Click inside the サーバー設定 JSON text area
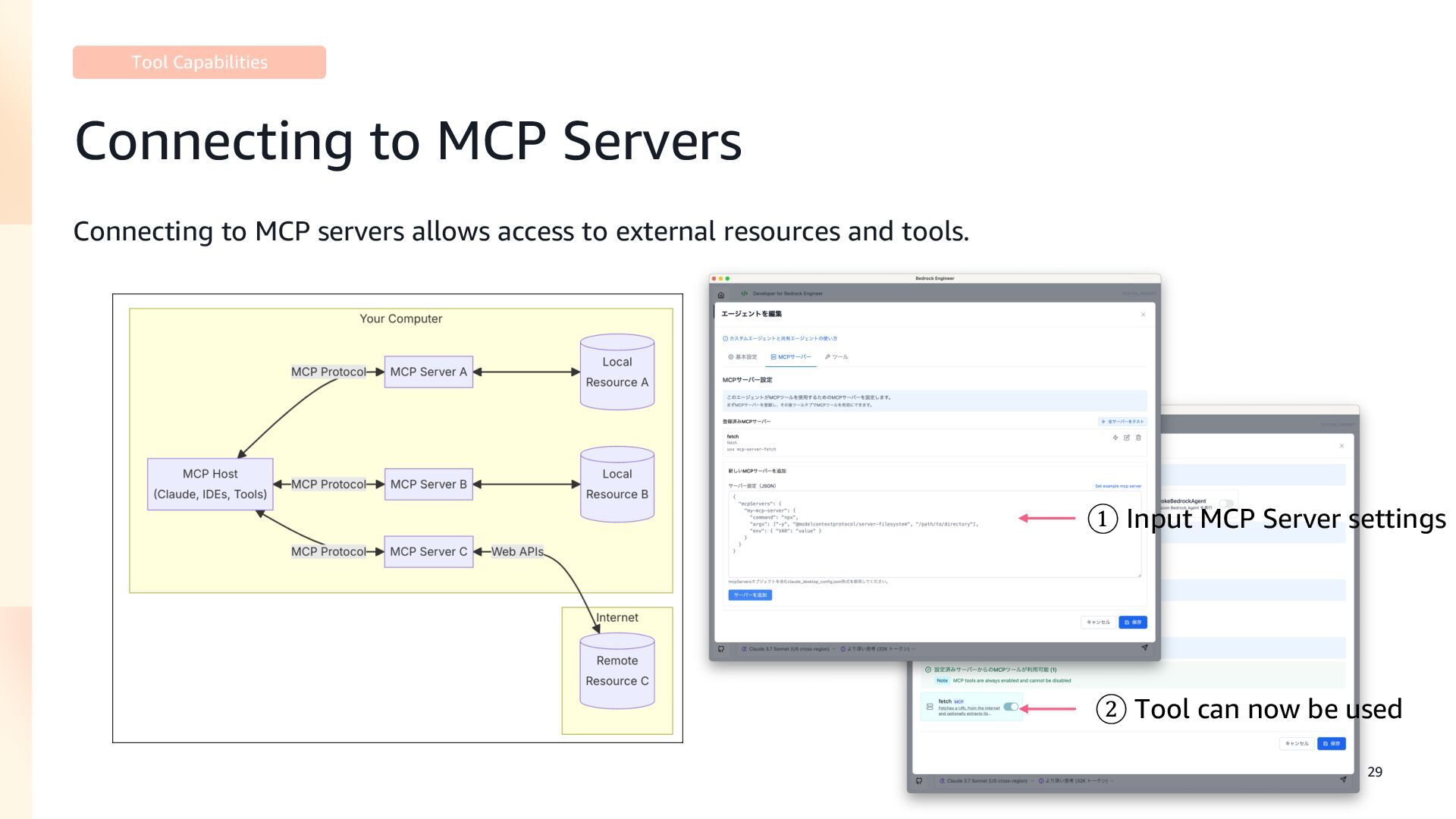 (x=934, y=534)
